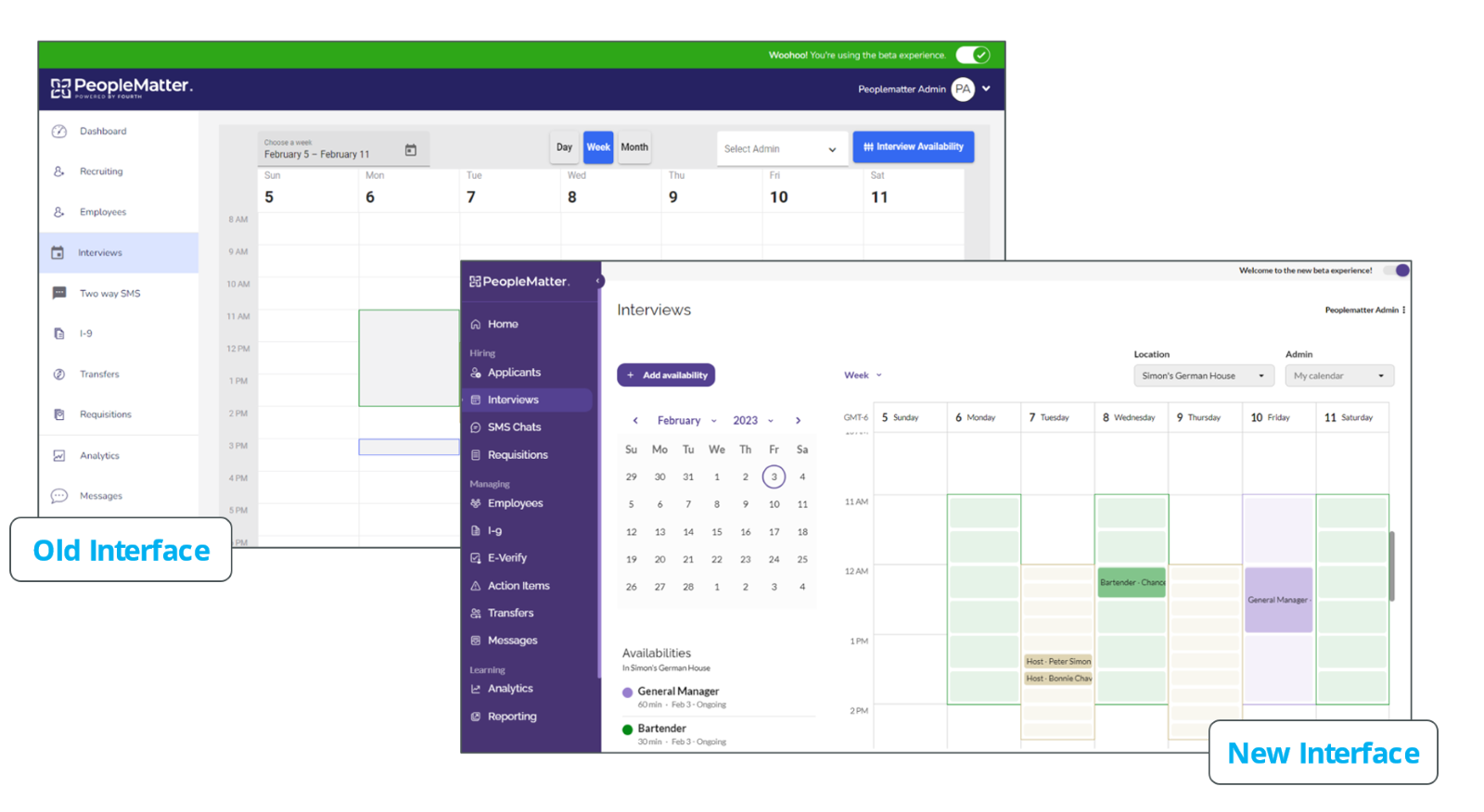The height and width of the screenshot is (812, 1484).
Task: Select February 15 in the mini calendar
Action: tap(717, 532)
